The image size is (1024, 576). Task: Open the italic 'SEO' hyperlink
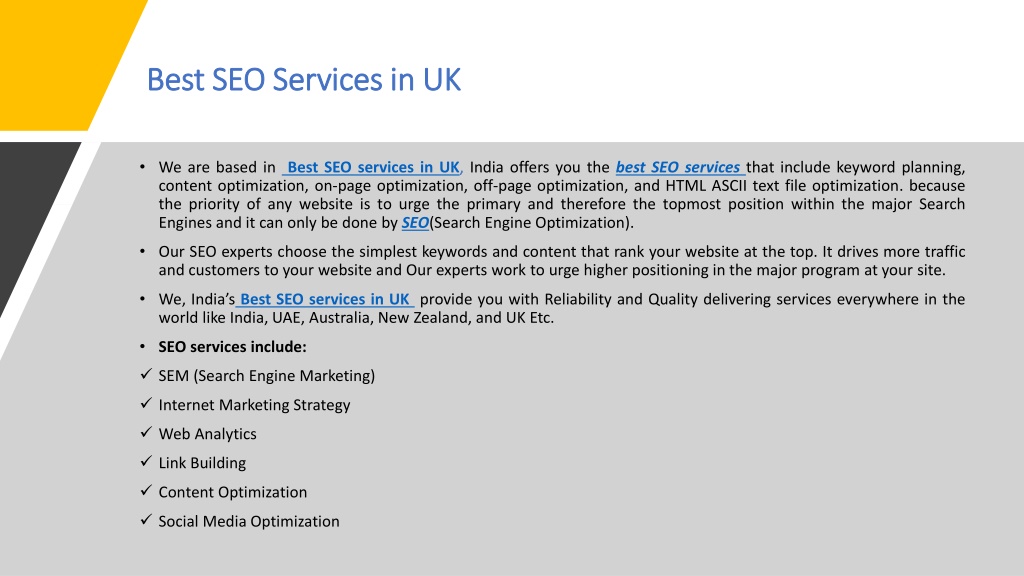(415, 223)
